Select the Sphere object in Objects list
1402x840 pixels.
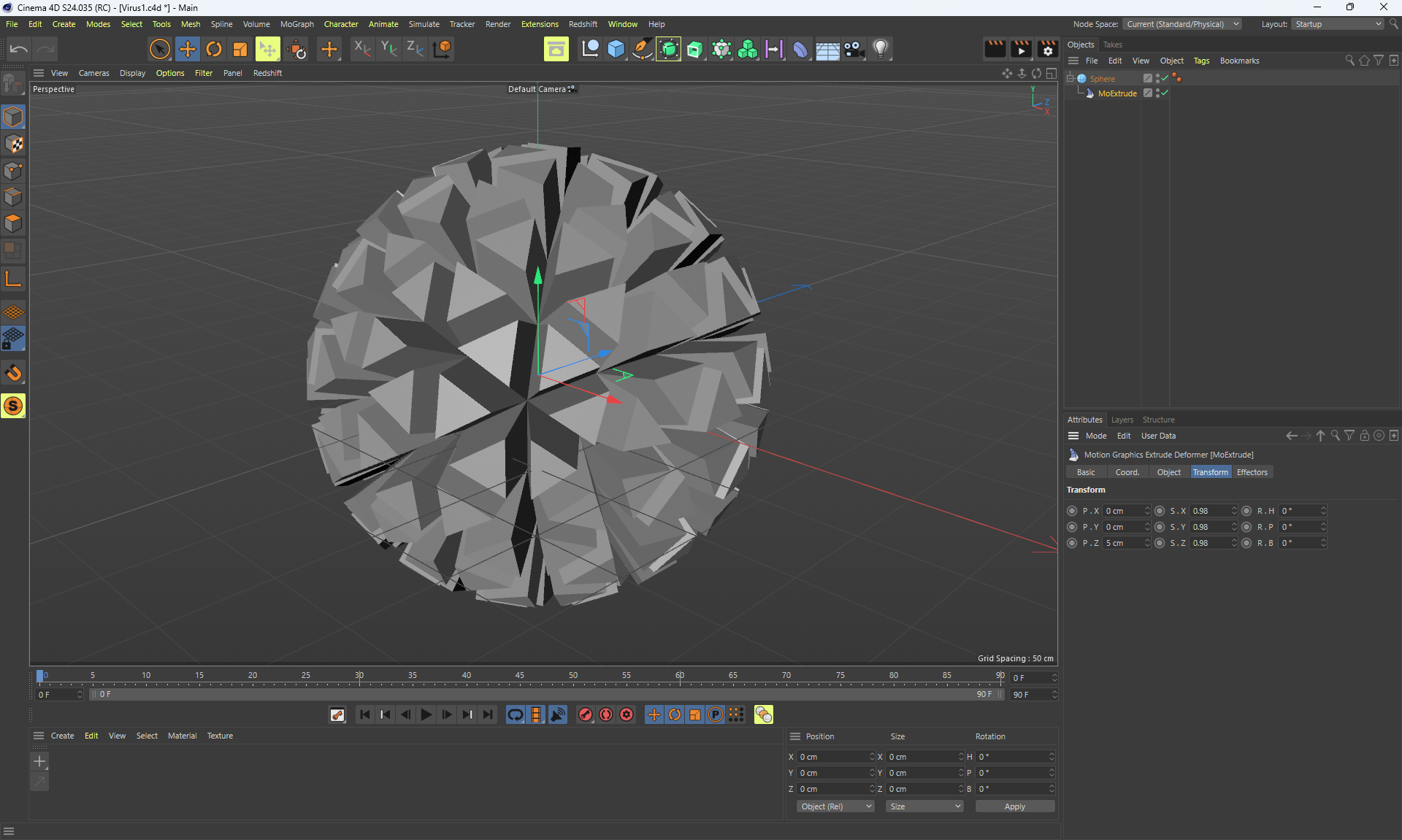coord(1102,79)
